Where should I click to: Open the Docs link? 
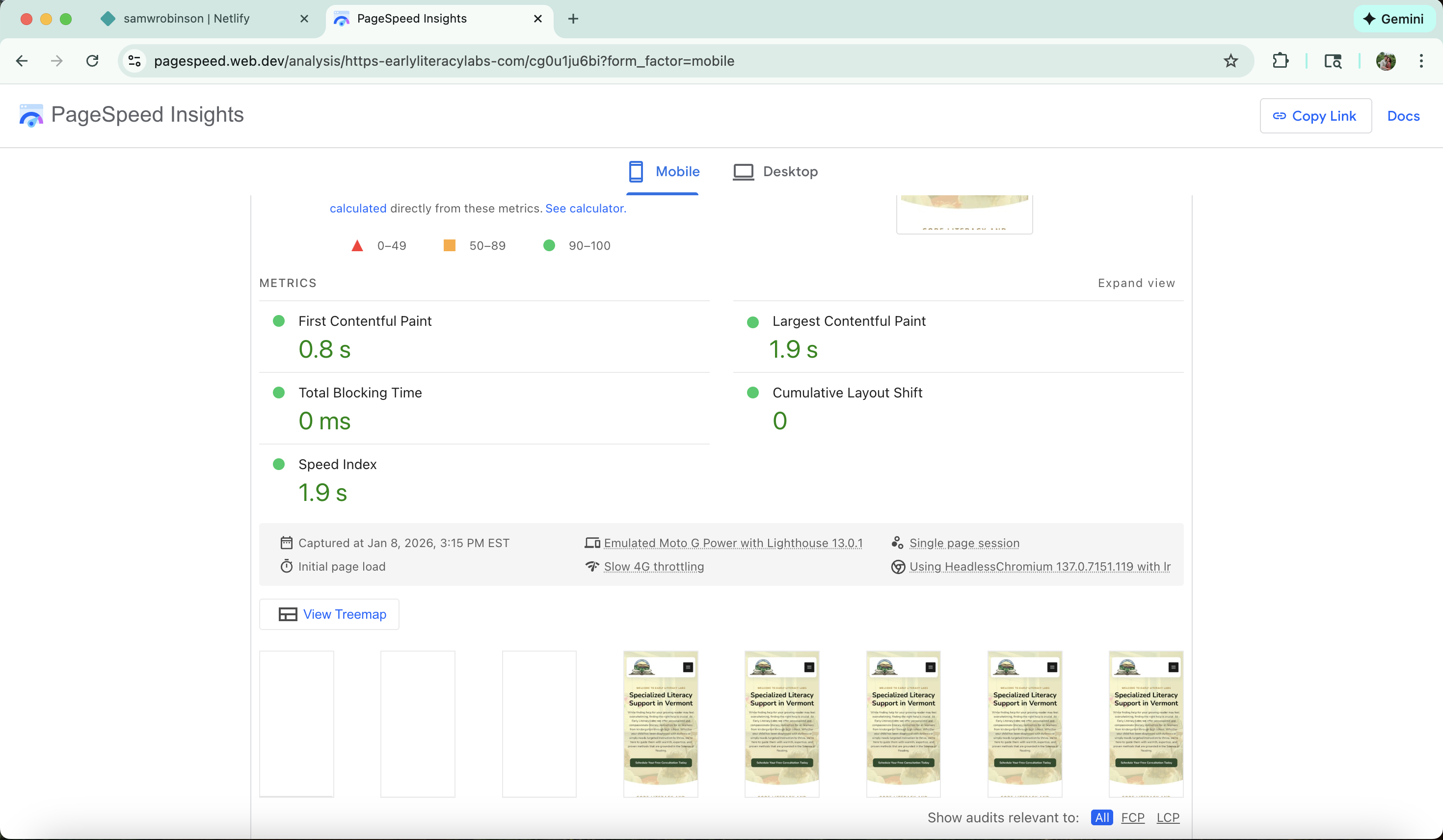pyautogui.click(x=1404, y=116)
